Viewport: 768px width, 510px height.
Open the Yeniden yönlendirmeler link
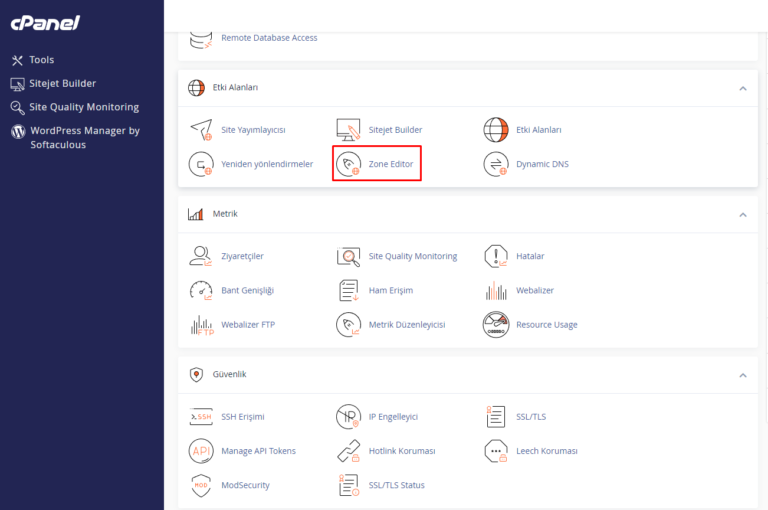267,164
